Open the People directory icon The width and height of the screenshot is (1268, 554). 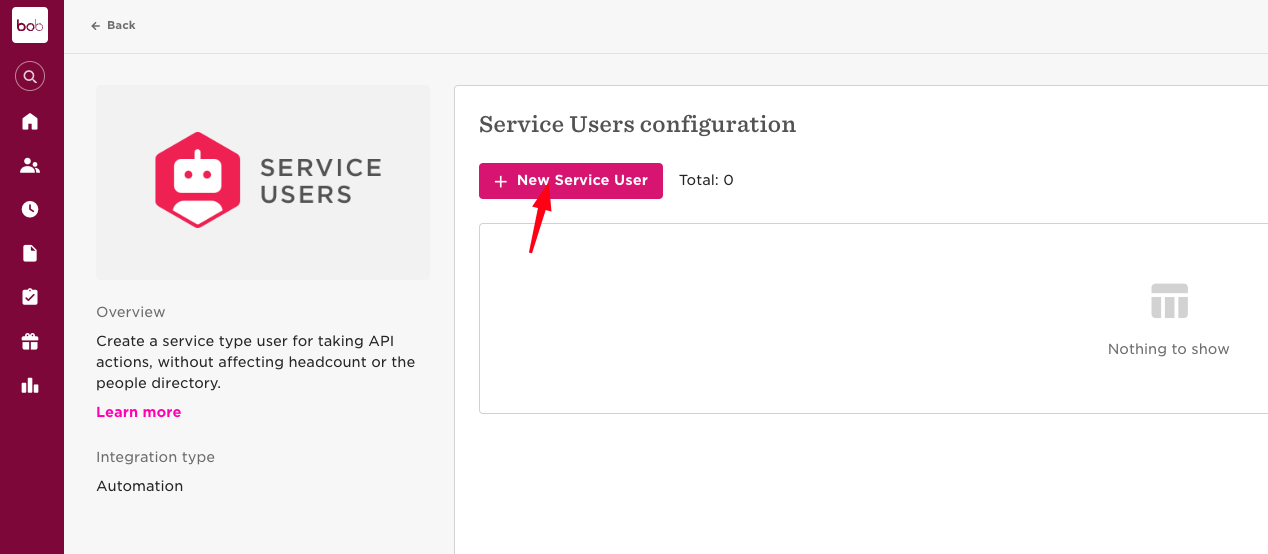tap(30, 166)
